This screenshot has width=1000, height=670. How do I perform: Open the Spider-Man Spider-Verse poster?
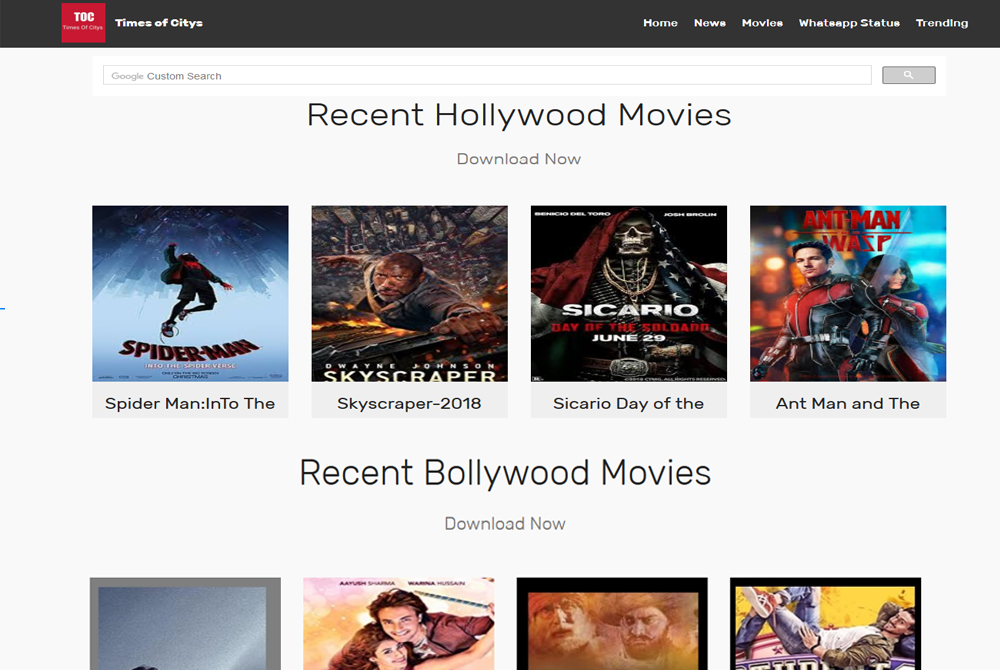click(190, 293)
